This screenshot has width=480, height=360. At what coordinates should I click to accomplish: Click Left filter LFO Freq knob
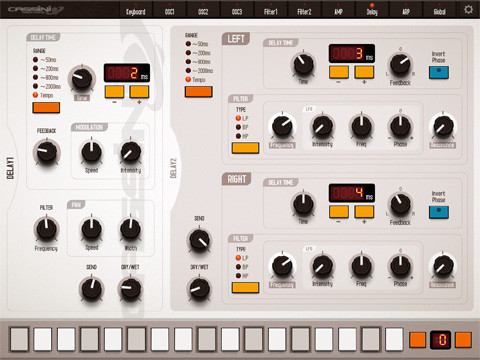point(361,126)
